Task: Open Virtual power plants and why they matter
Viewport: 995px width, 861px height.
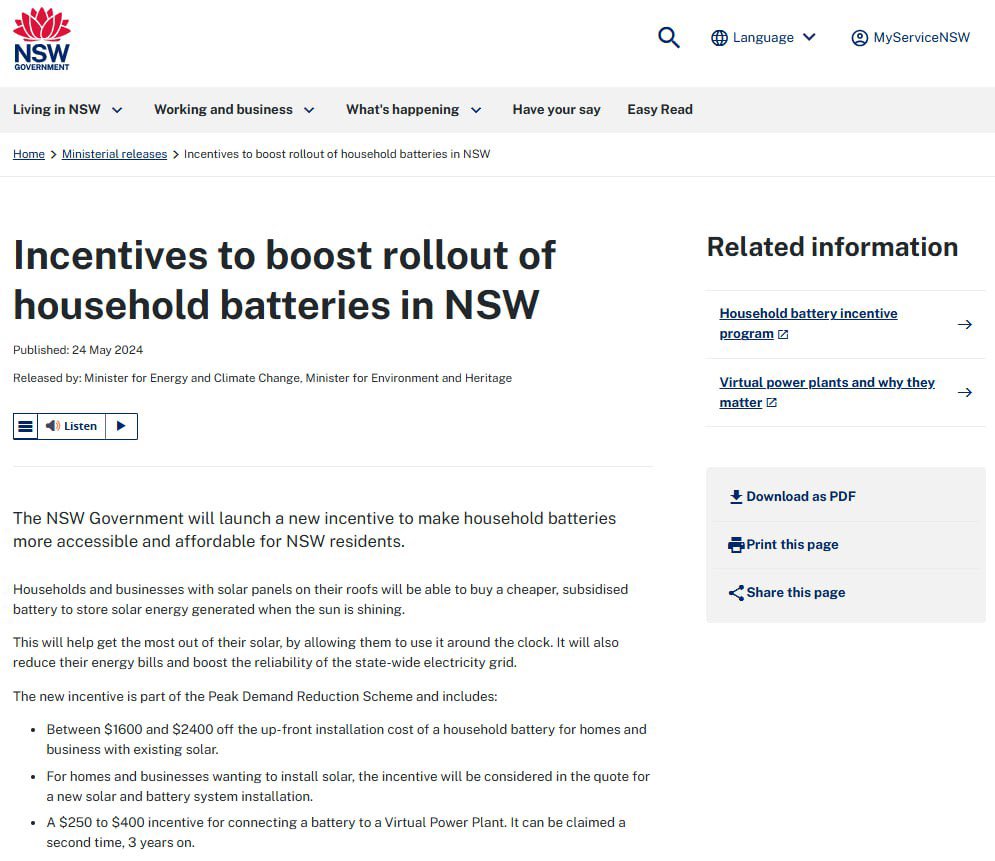Action: tap(827, 392)
